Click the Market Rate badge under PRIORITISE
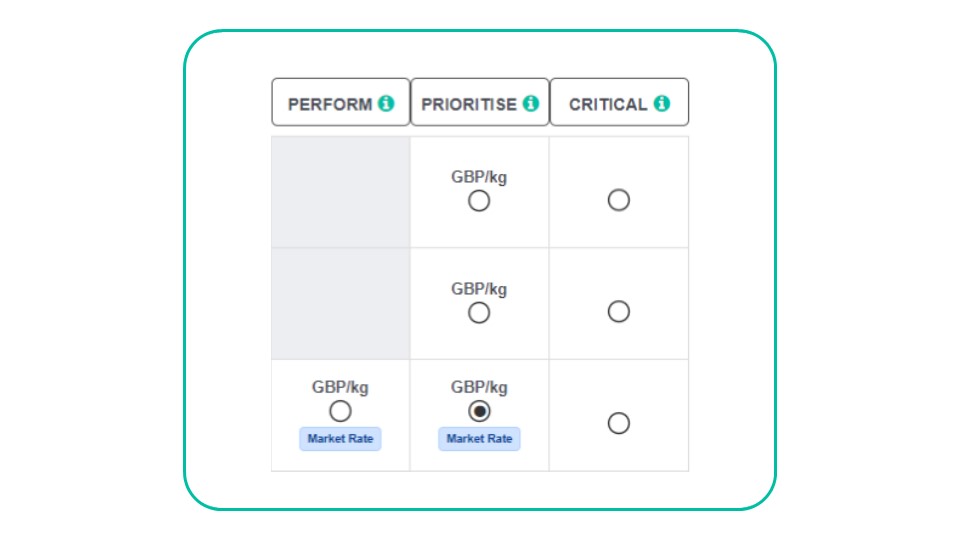The image size is (960, 540). click(479, 439)
